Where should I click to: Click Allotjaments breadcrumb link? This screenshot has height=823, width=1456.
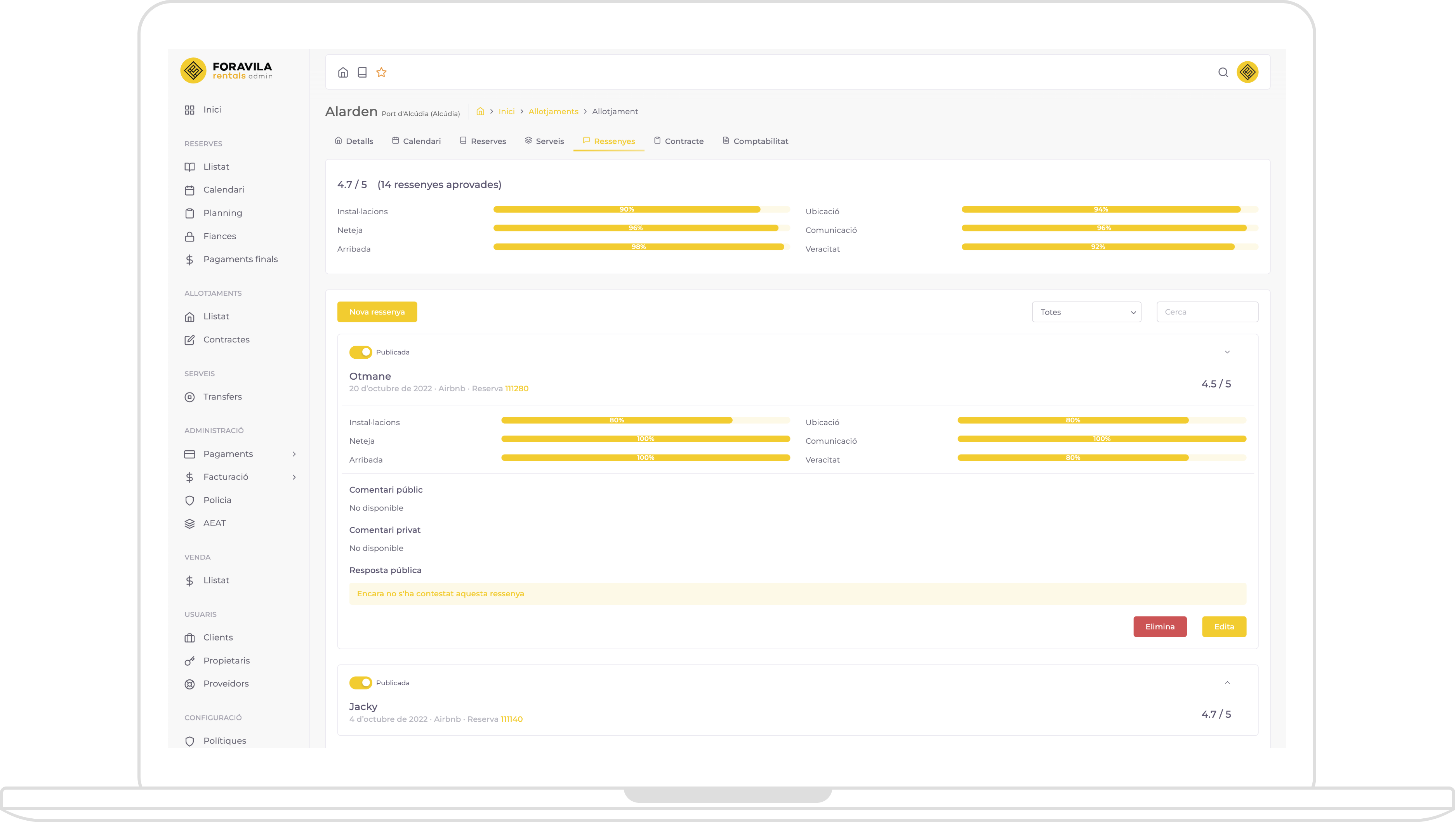point(553,111)
